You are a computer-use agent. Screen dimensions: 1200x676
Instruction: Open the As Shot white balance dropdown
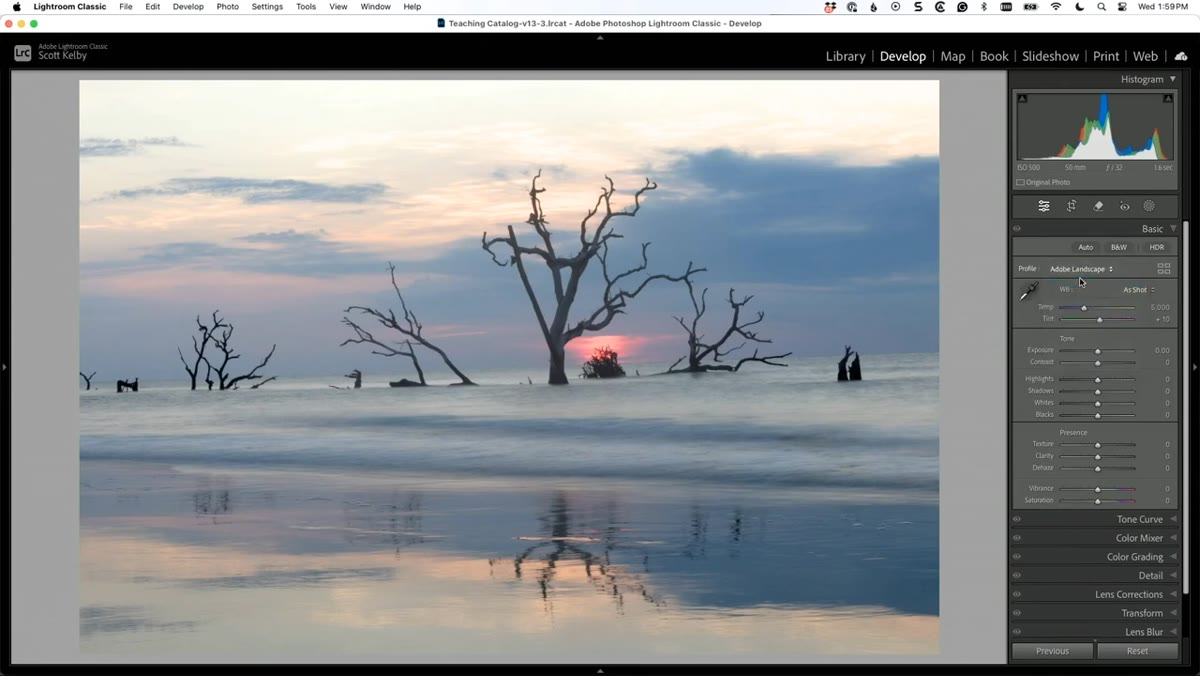coord(1139,290)
